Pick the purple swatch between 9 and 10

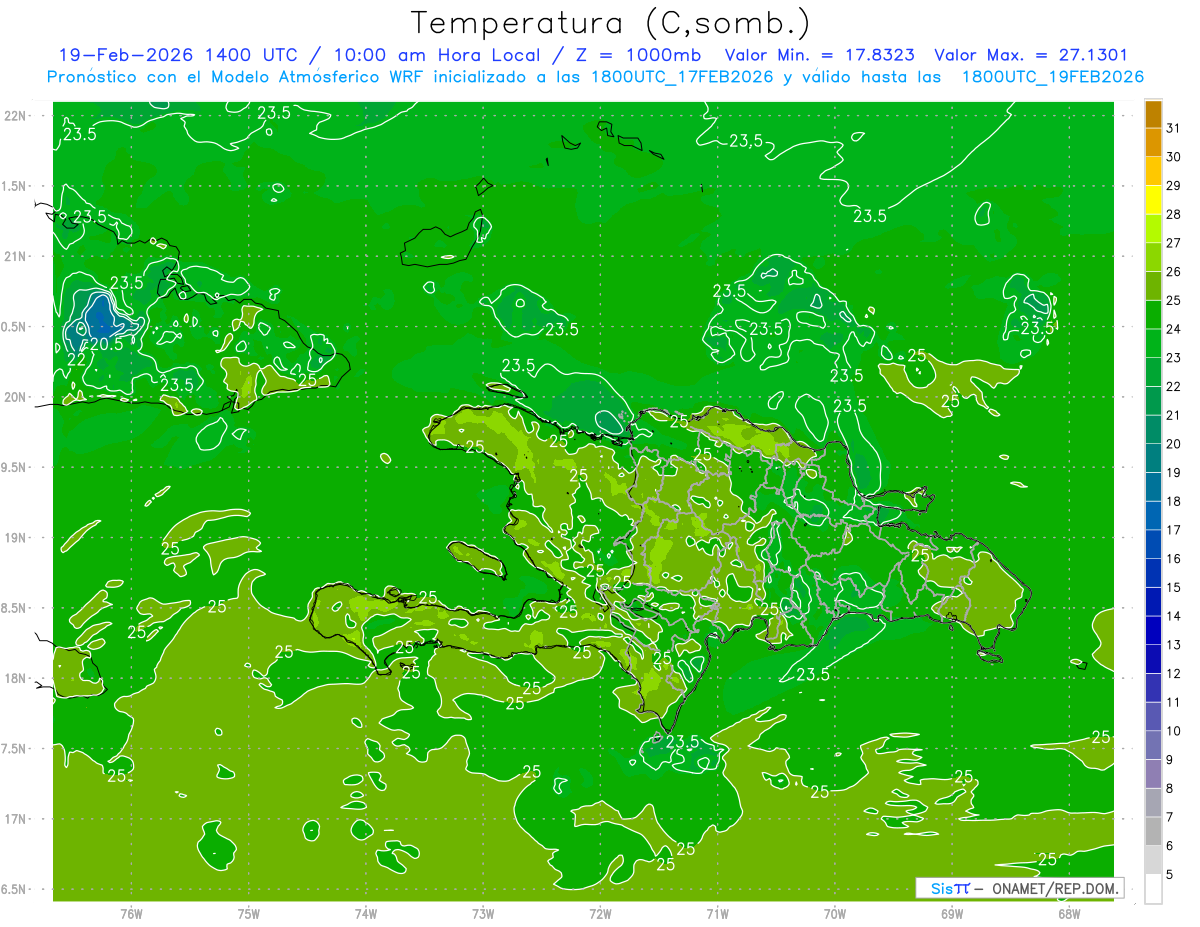point(1153,746)
